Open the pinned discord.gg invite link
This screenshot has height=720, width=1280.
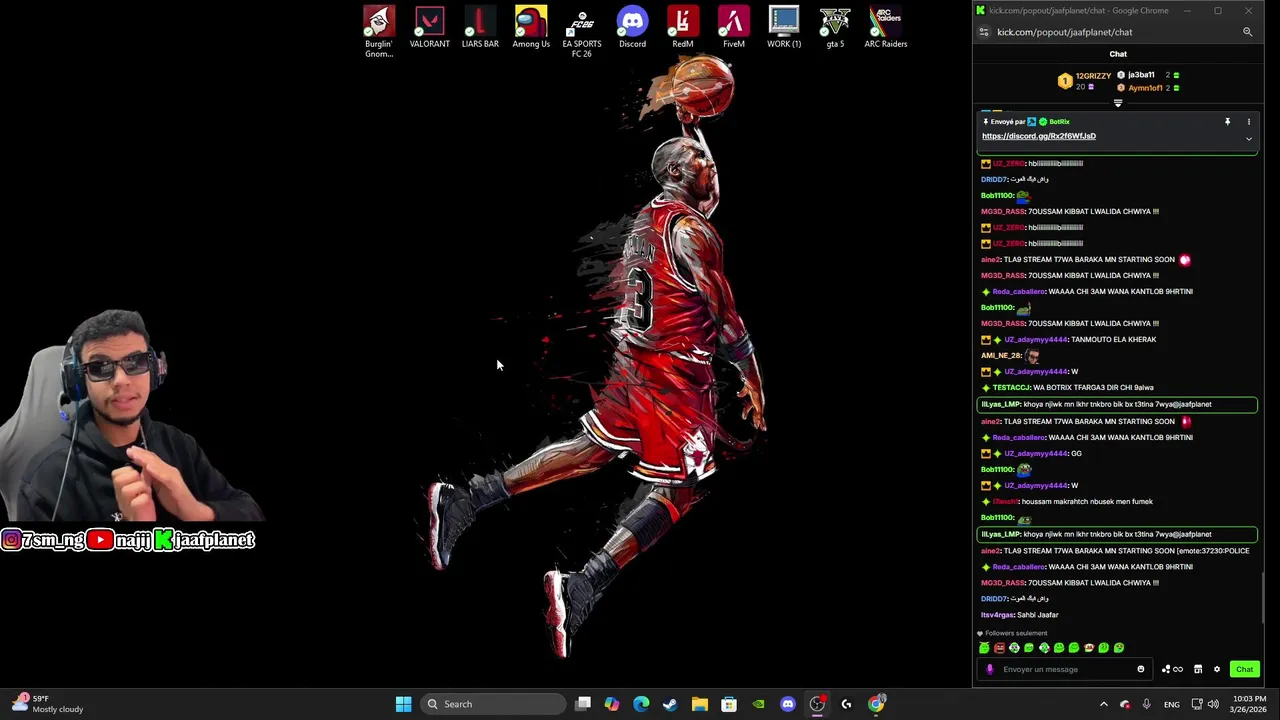point(1039,136)
